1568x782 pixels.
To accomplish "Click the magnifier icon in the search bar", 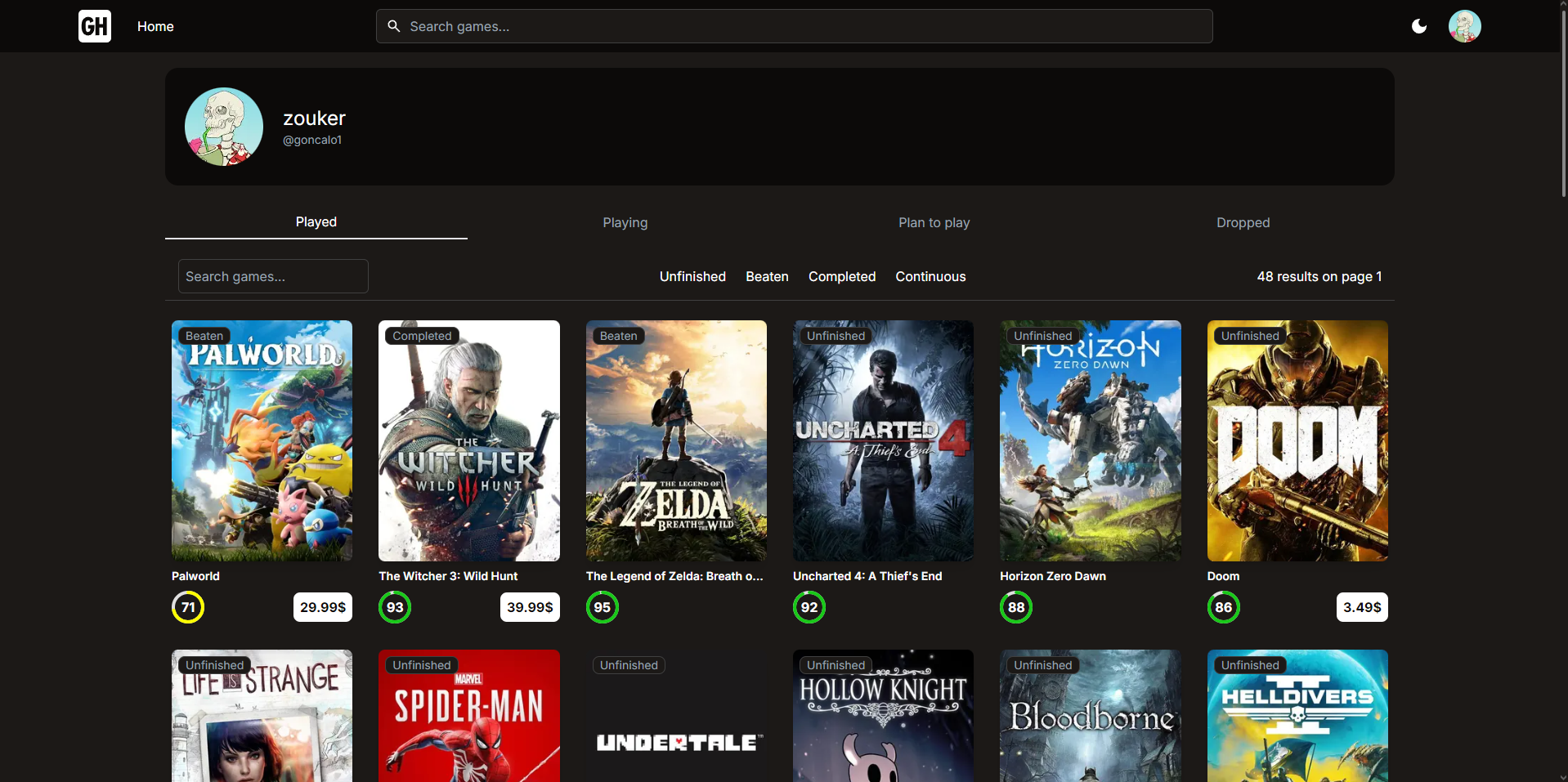I will coord(393,25).
